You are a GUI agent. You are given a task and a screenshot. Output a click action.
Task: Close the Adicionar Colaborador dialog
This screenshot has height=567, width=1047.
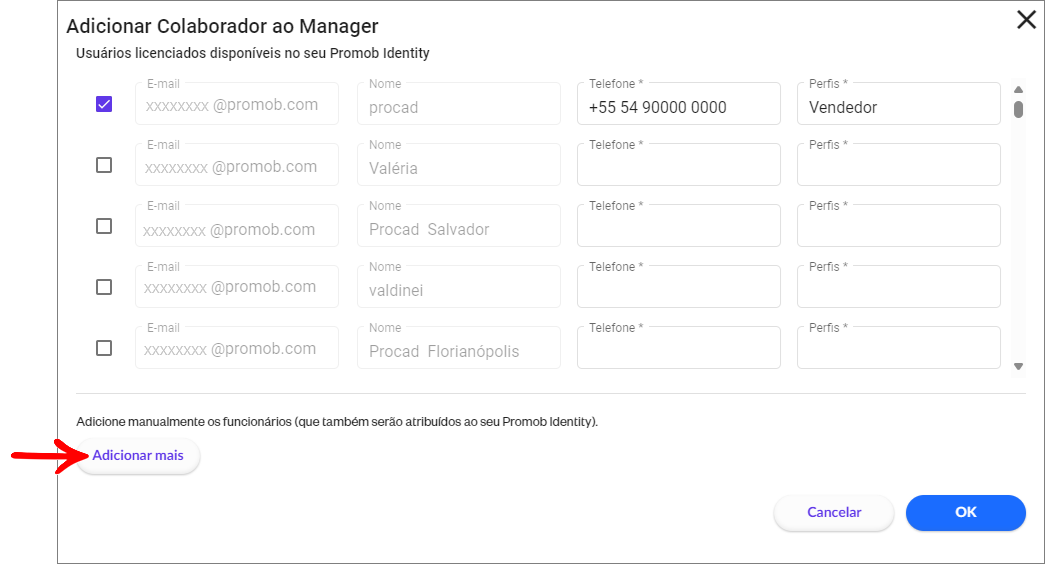(x=1026, y=20)
